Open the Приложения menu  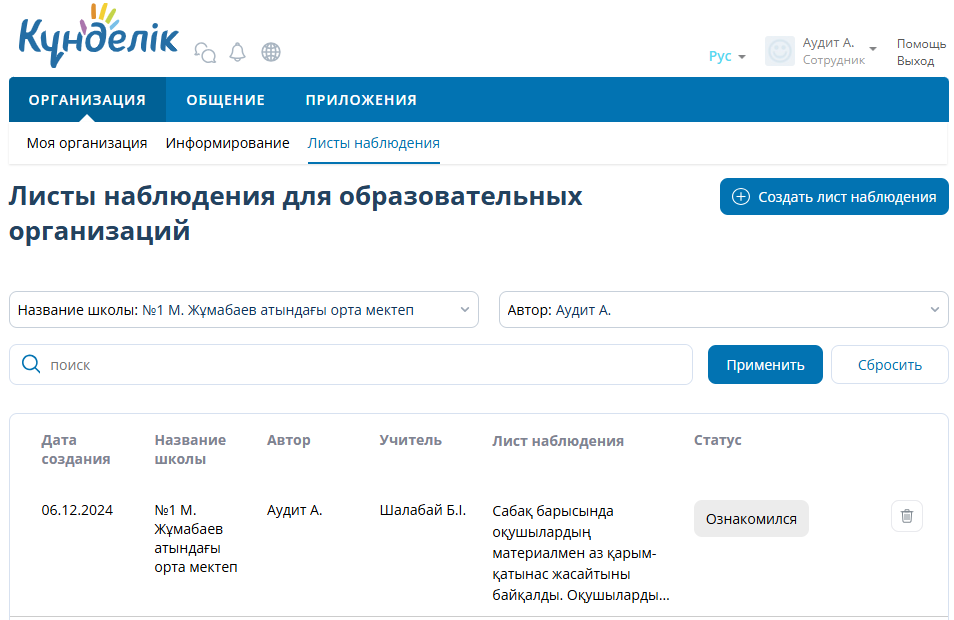361,100
